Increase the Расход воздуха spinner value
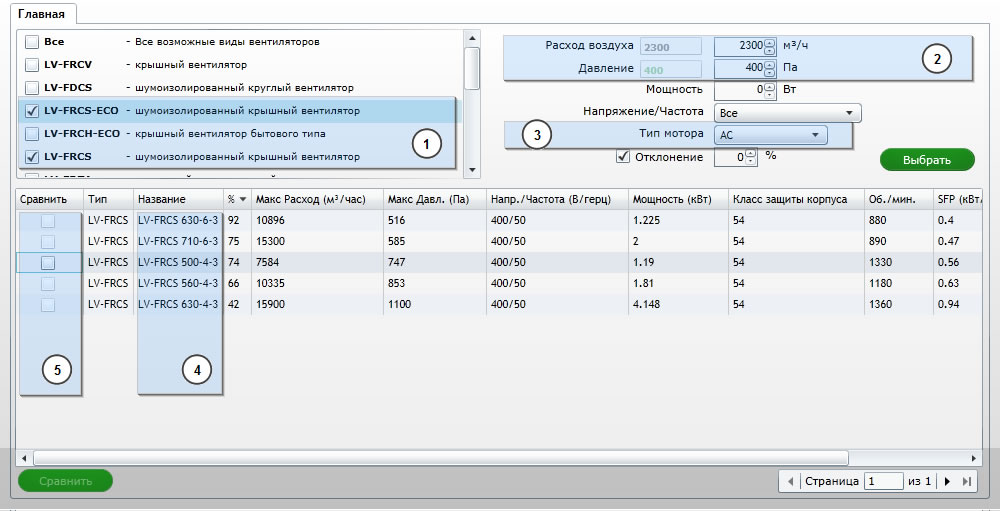Screen dimensions: 1000x511 769,42
